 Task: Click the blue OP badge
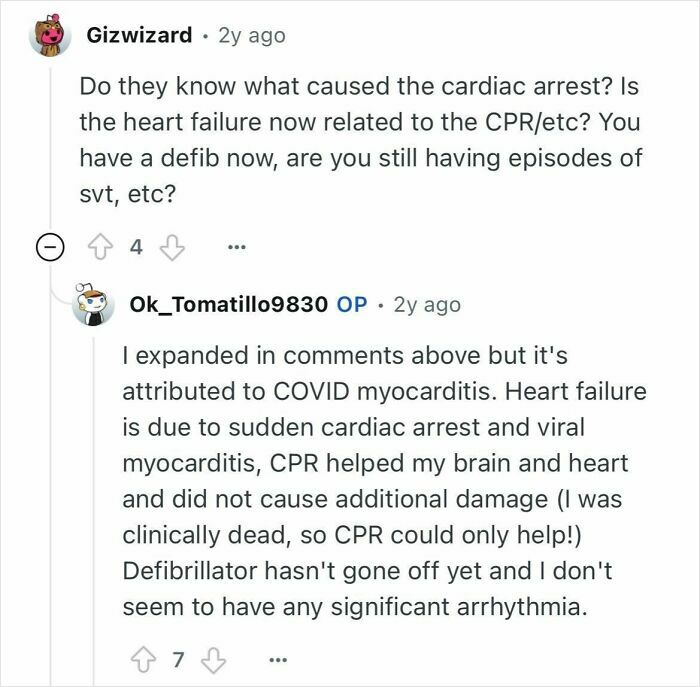click(352, 305)
